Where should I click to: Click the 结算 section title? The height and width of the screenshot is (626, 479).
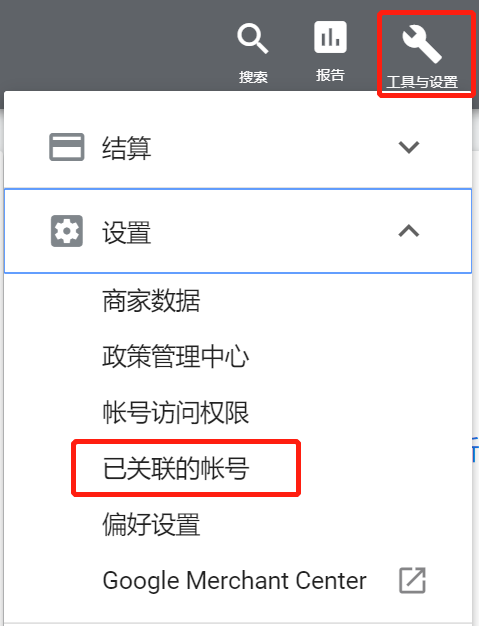point(127,148)
